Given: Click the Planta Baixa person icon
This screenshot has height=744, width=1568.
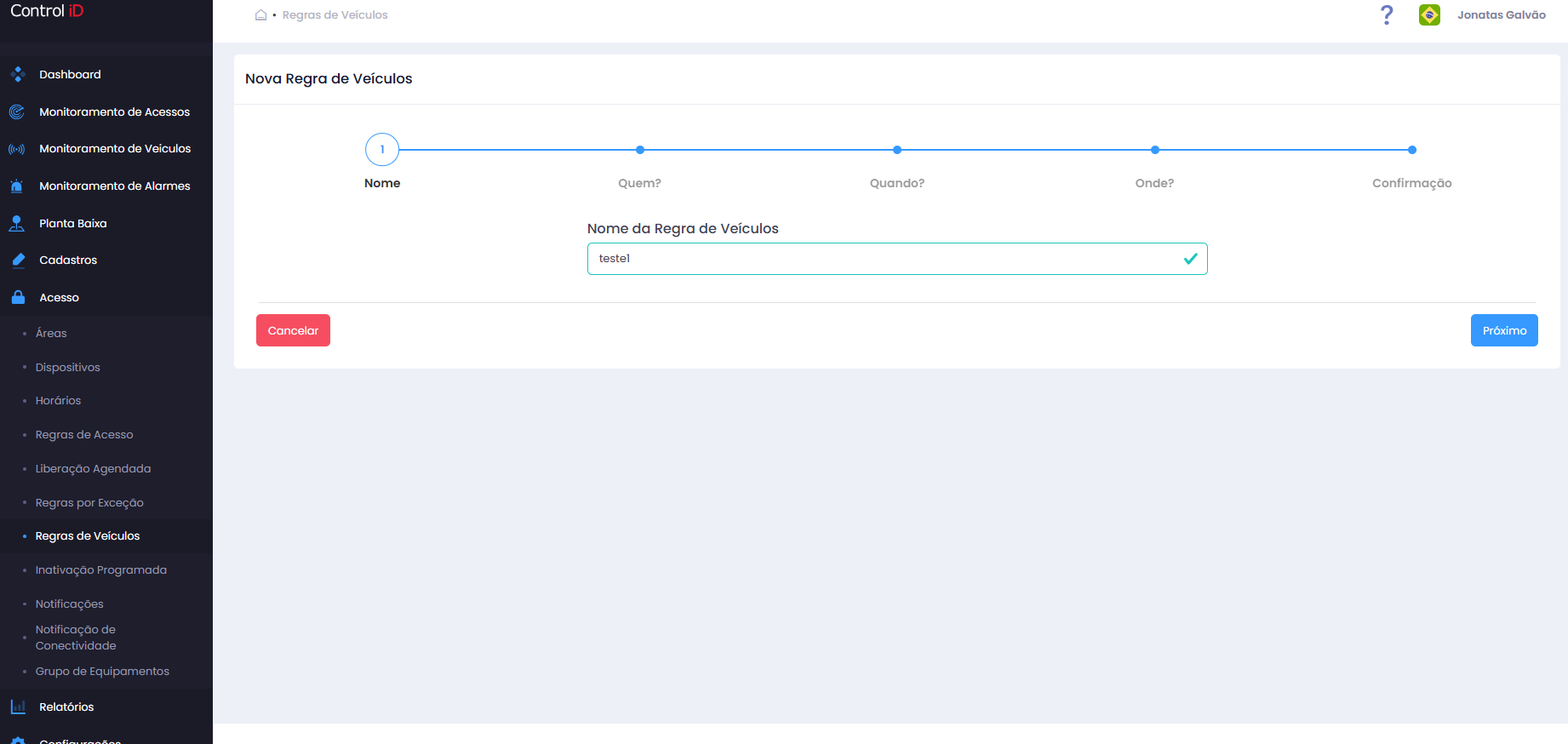Looking at the screenshot, I should pyautogui.click(x=17, y=223).
